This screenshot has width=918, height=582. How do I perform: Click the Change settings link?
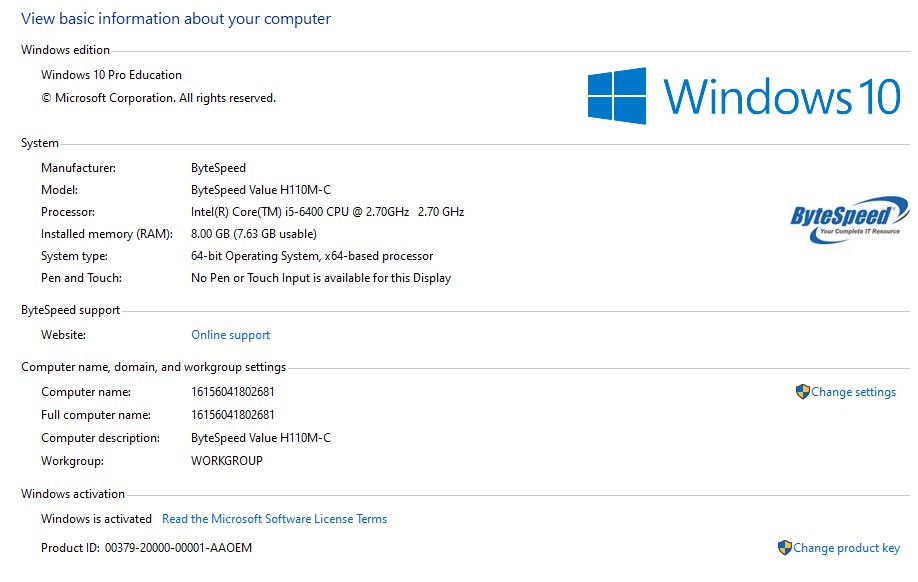(x=853, y=392)
